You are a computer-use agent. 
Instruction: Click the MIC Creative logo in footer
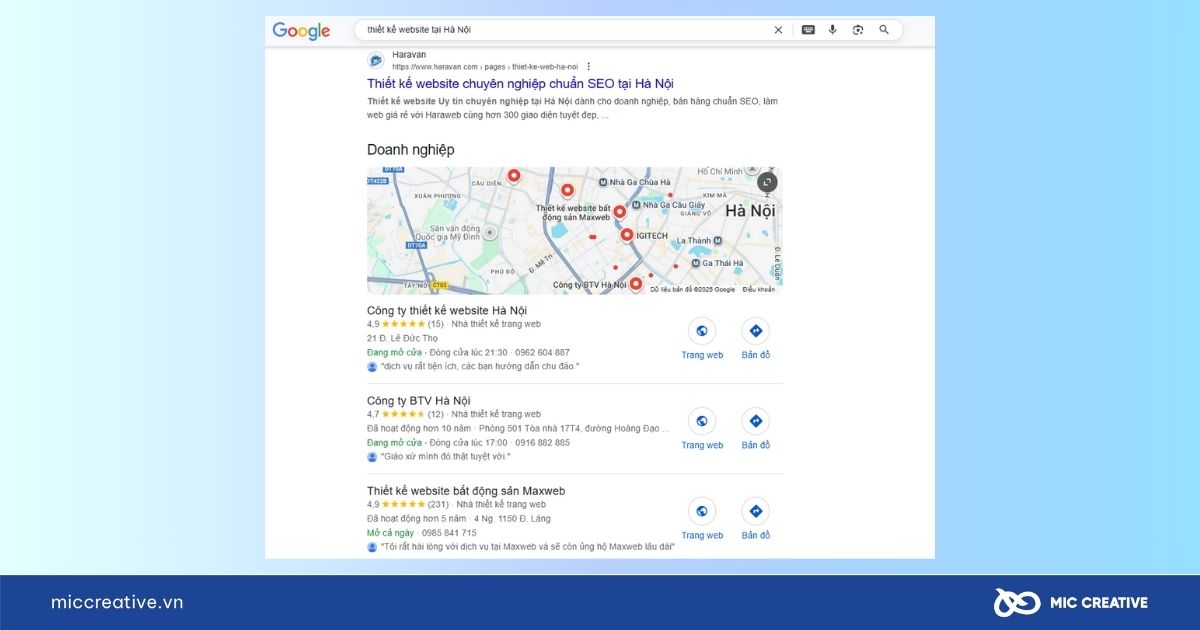click(x=1070, y=602)
